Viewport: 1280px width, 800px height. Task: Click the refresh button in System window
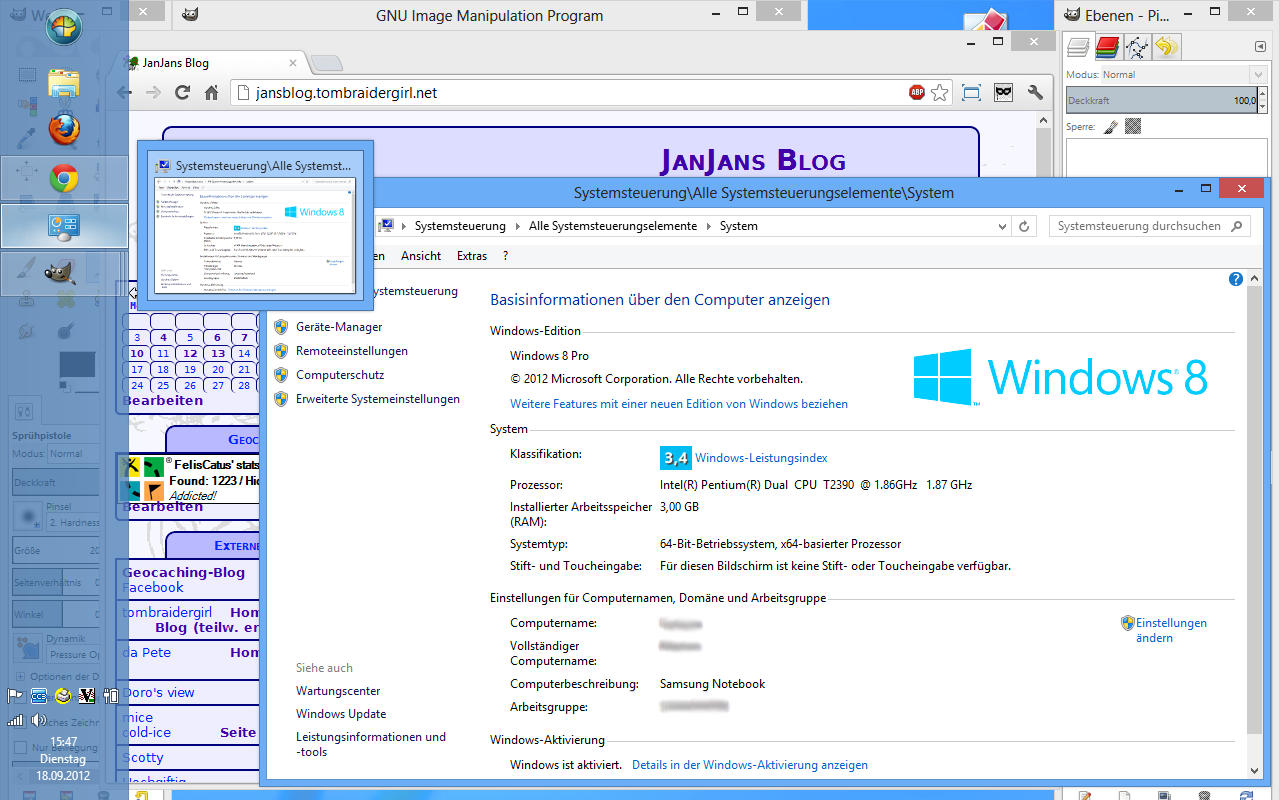point(1024,226)
